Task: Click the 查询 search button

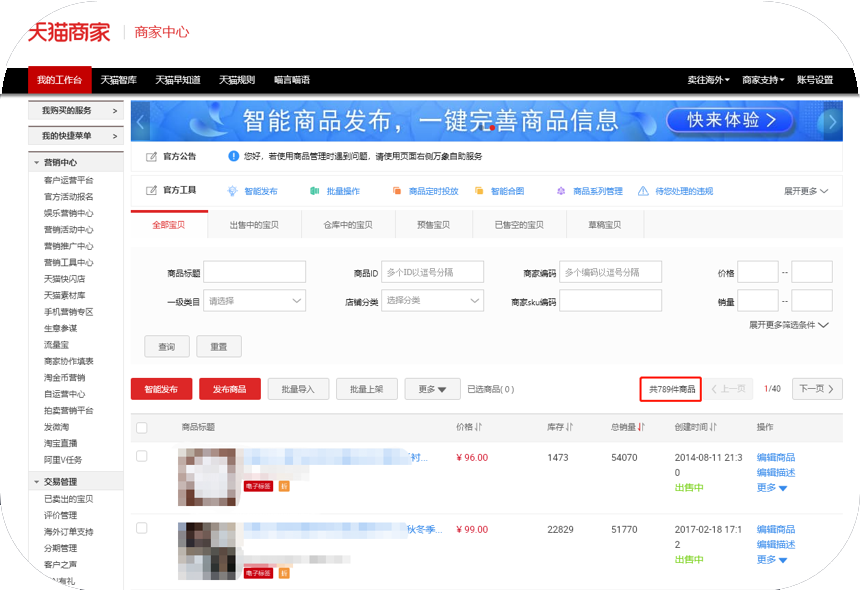Action: (167, 347)
